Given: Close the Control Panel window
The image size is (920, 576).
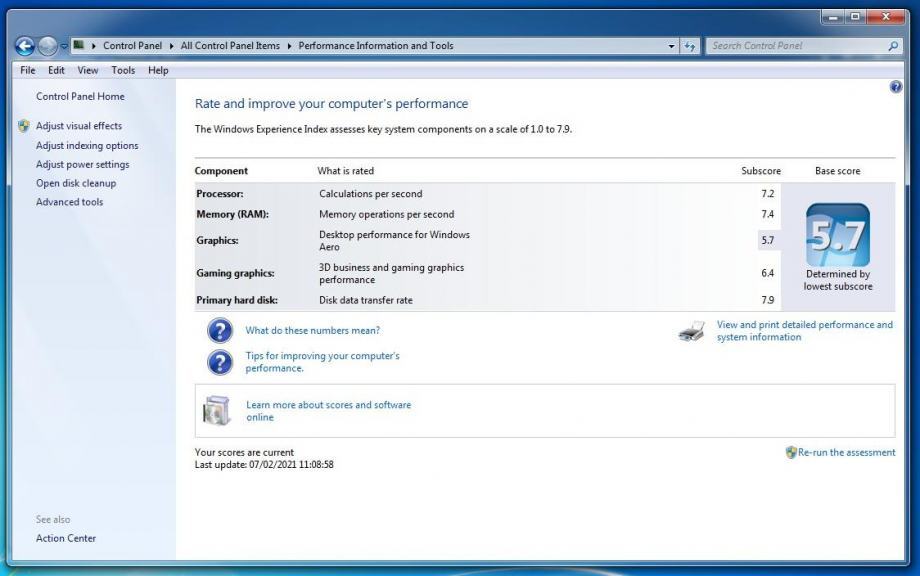Looking at the screenshot, I should point(885,16).
